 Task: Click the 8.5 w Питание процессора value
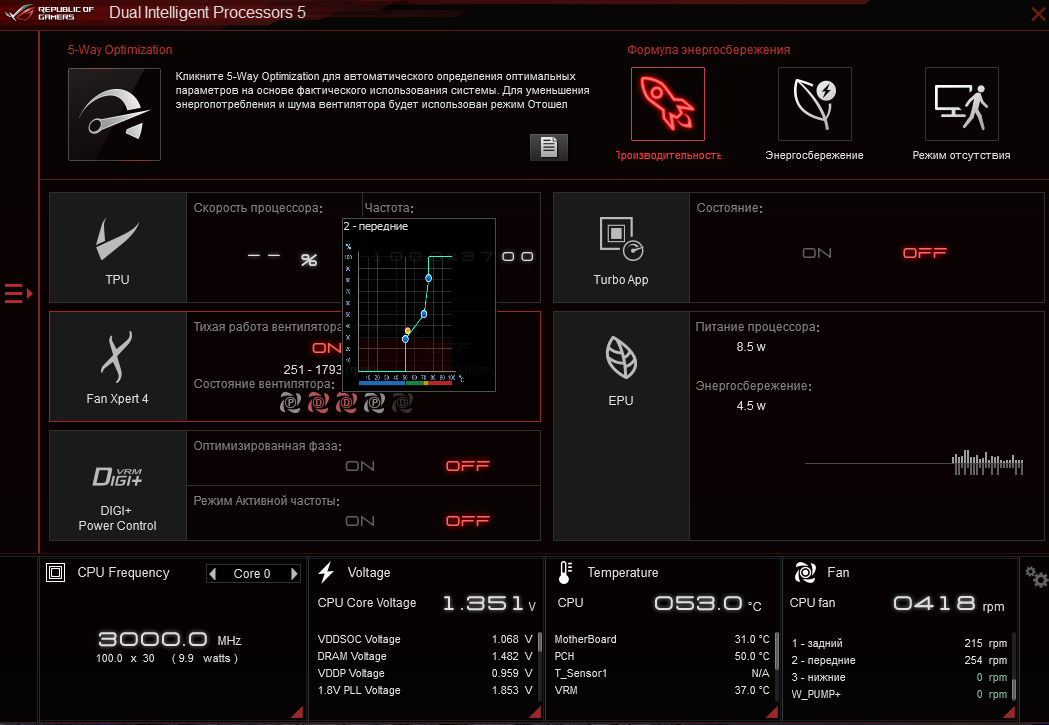751,347
